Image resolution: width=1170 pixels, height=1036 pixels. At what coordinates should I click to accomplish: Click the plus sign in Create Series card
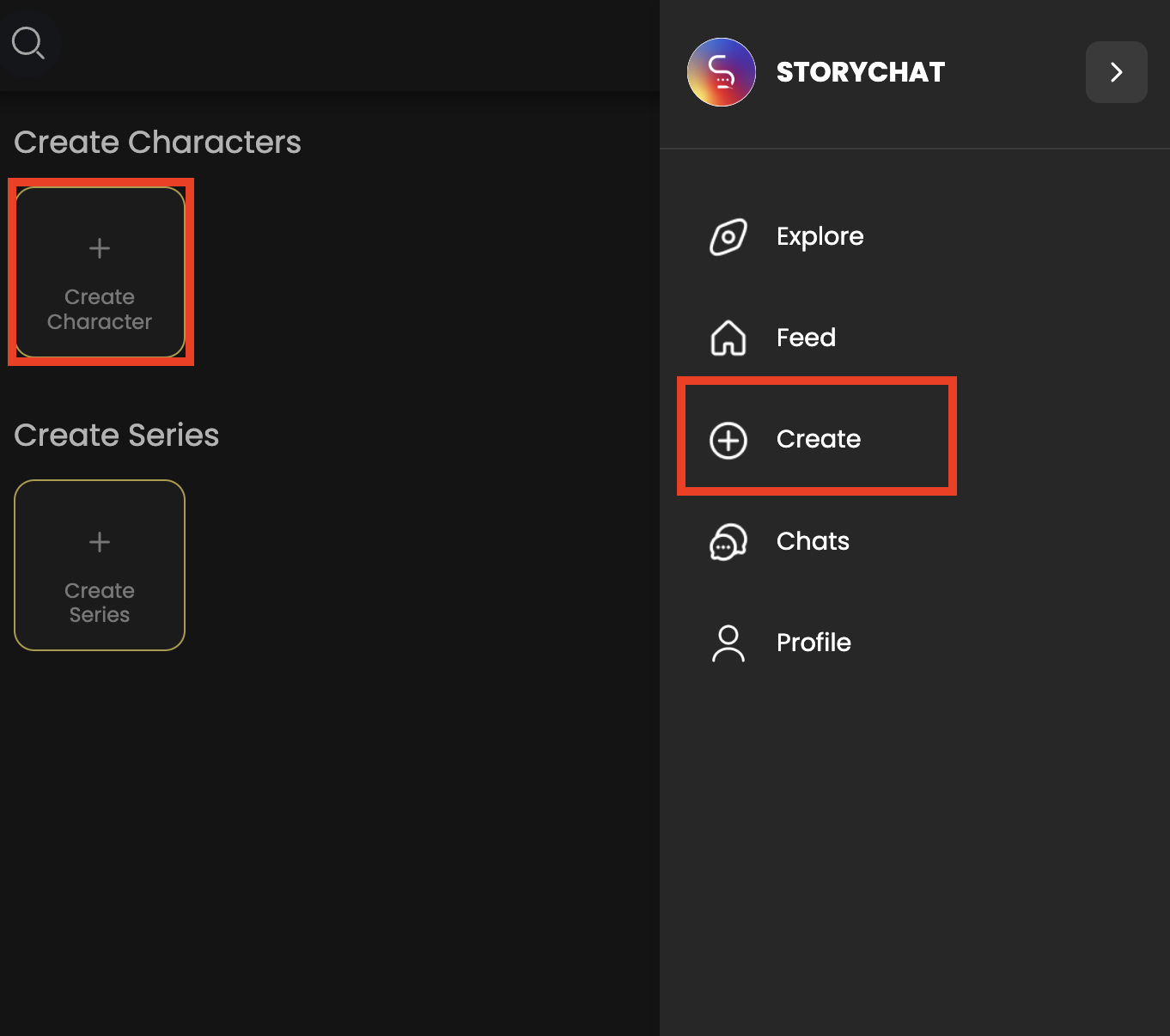point(100,542)
